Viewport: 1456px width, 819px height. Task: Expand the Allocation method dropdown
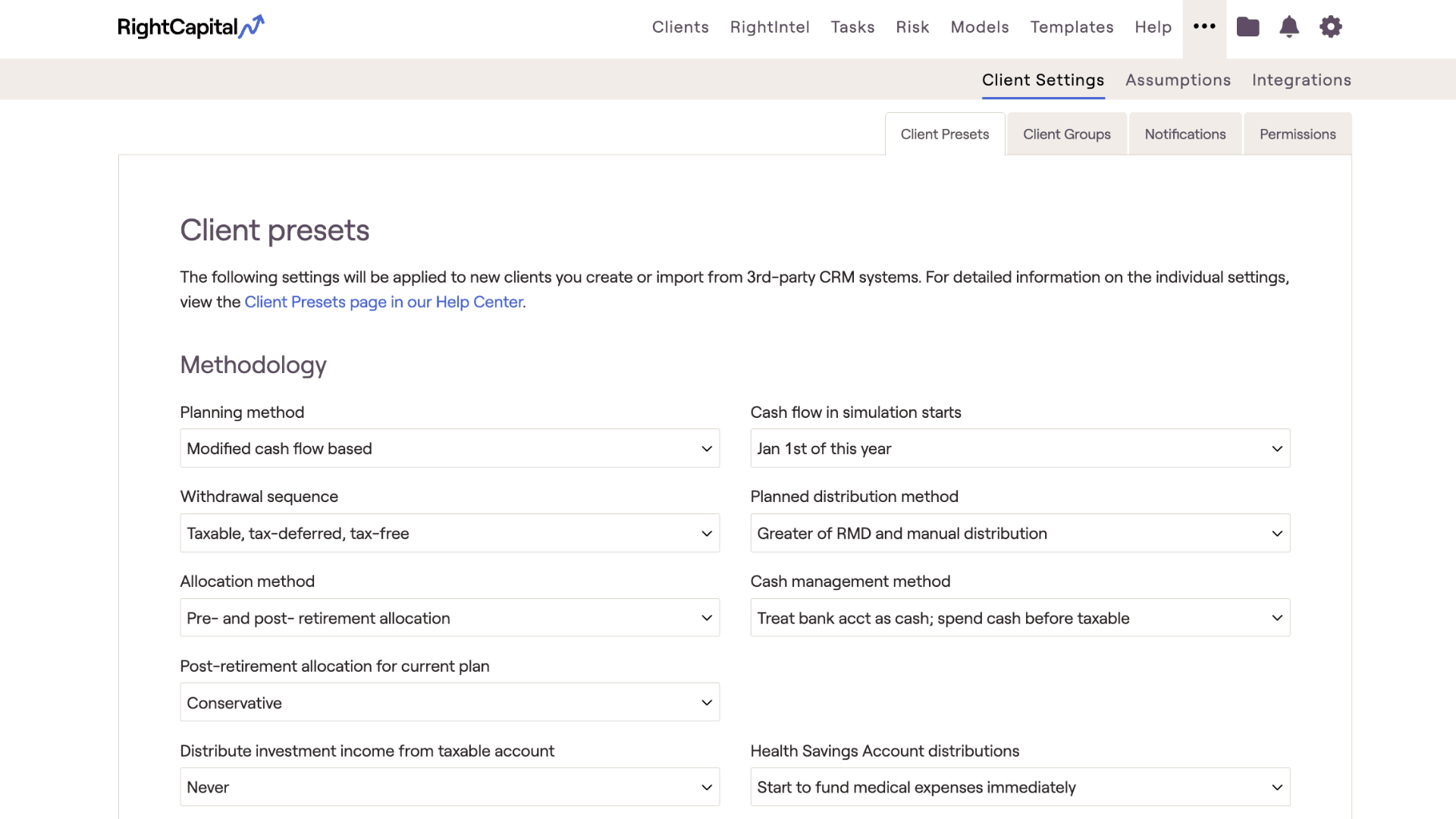[449, 617]
